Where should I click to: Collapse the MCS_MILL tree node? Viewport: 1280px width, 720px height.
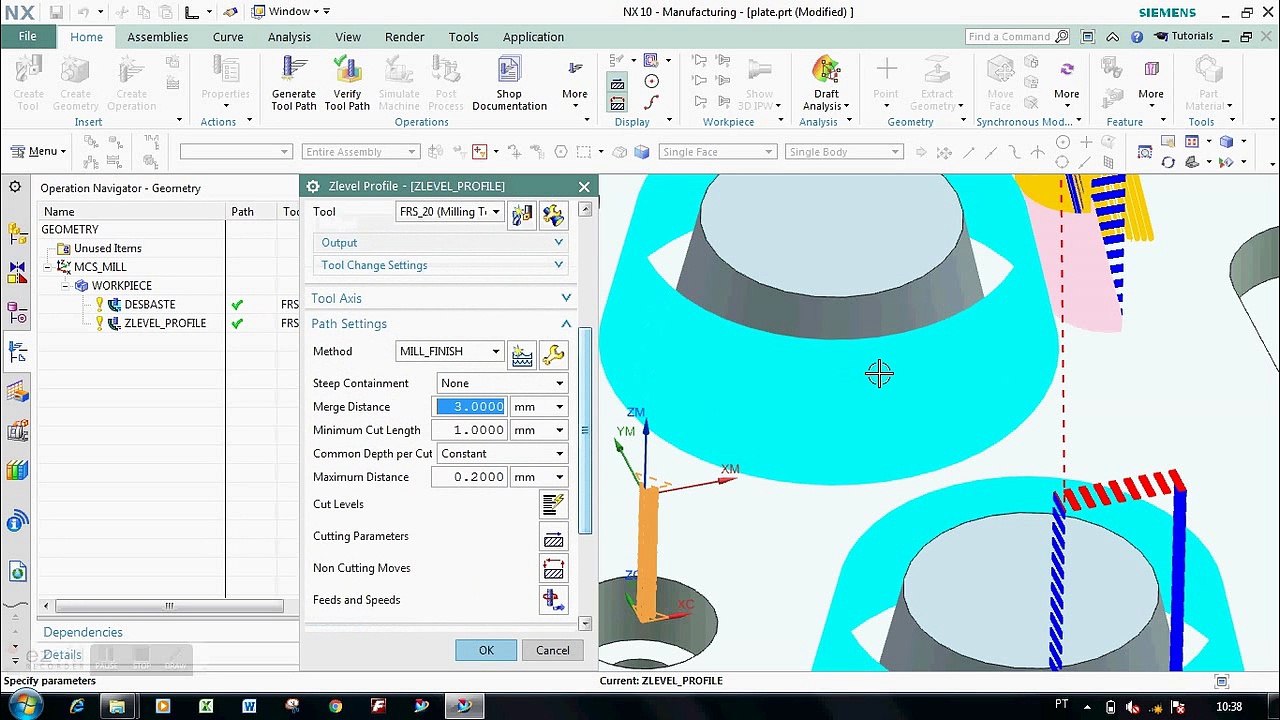coord(48,267)
